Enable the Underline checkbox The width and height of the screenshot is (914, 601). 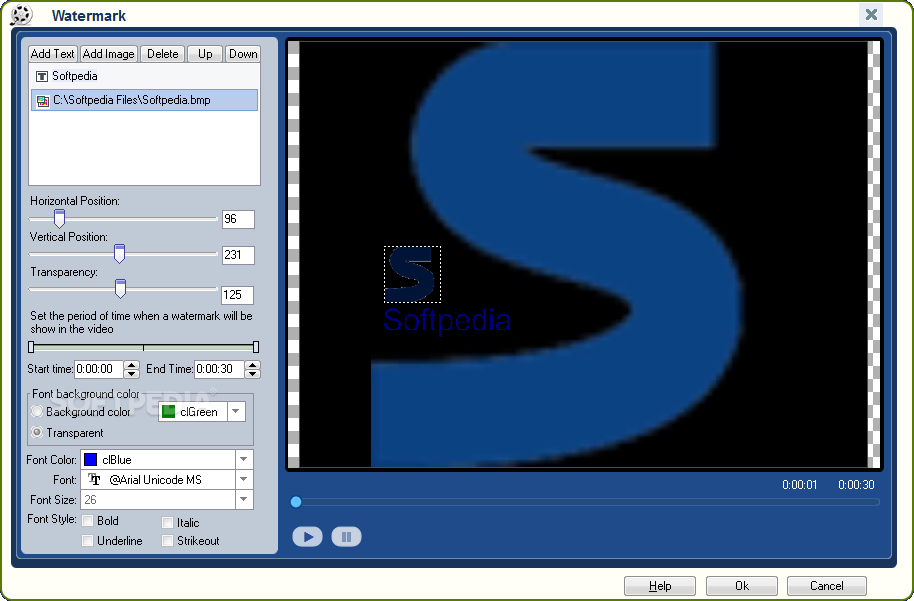pos(87,540)
